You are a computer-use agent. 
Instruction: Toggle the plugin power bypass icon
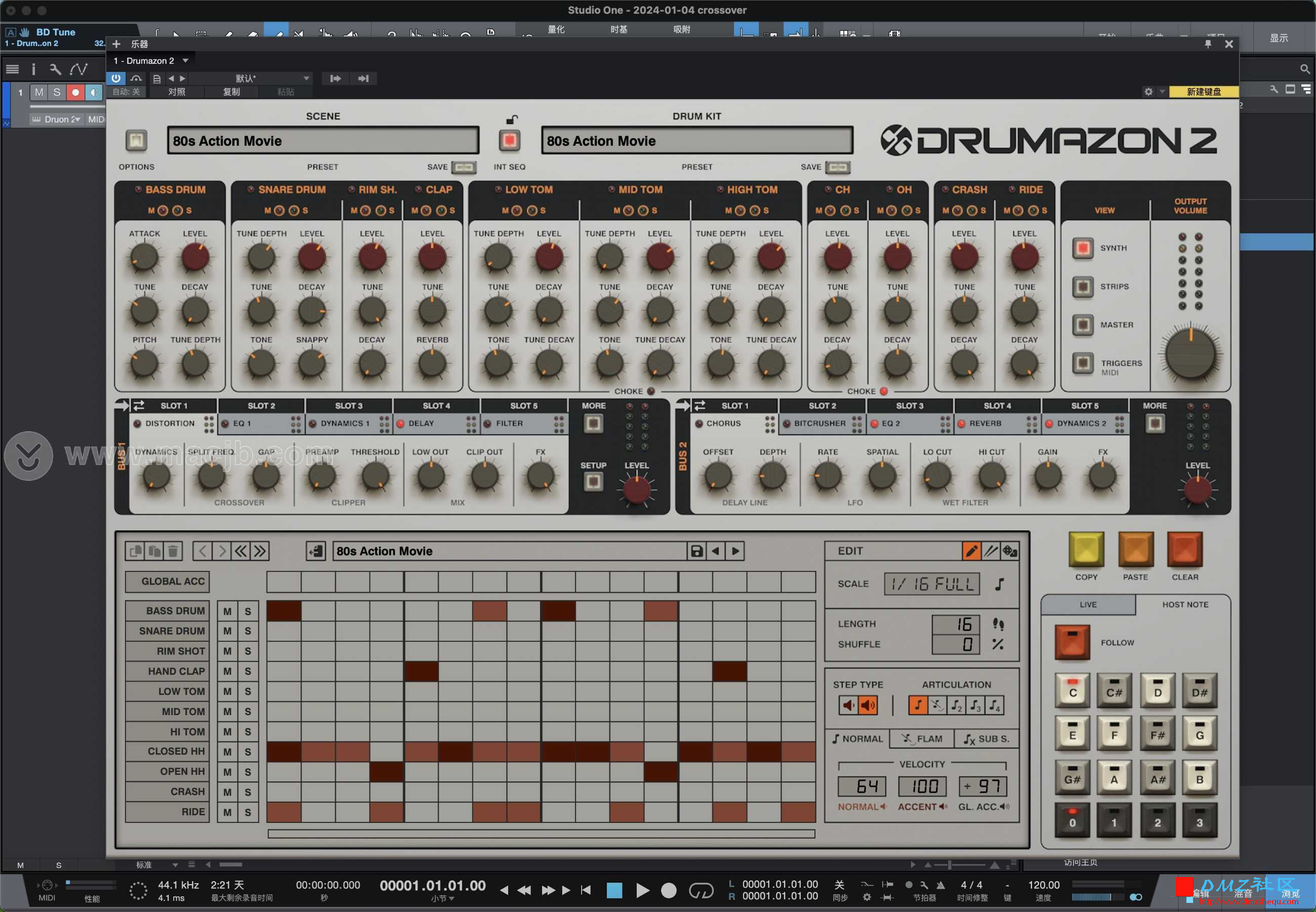[x=116, y=78]
